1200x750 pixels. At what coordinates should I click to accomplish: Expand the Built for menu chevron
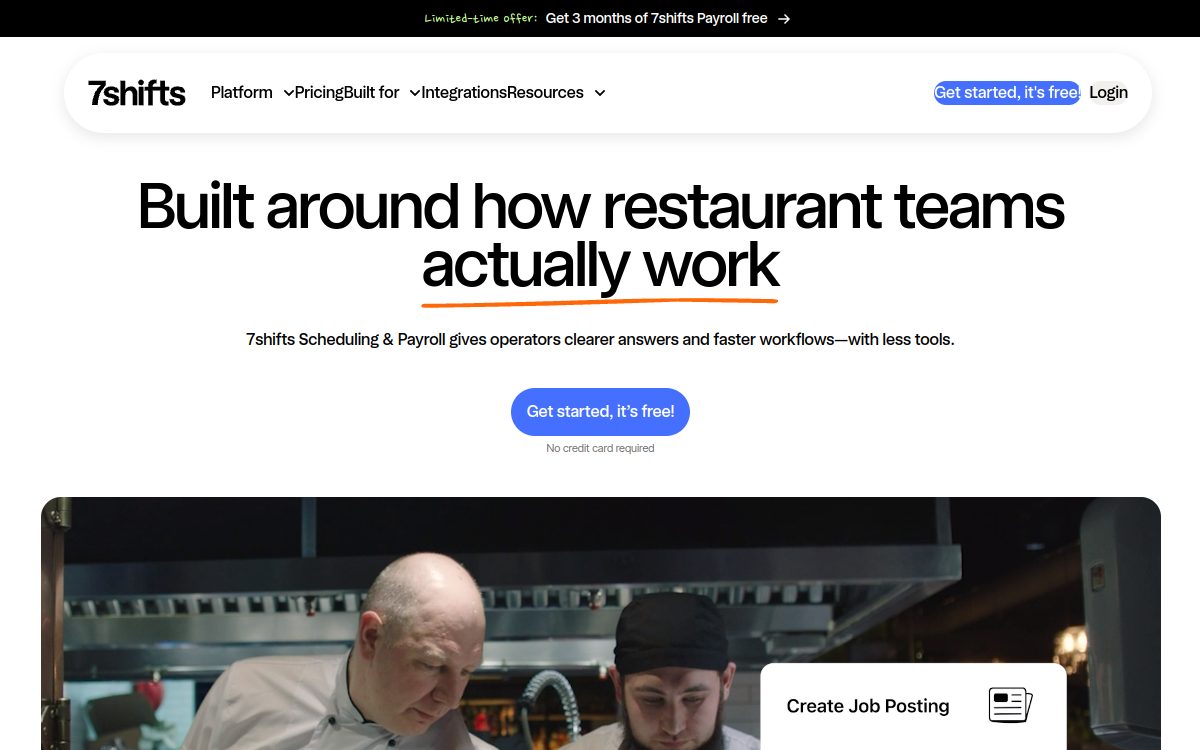pyautogui.click(x=415, y=93)
